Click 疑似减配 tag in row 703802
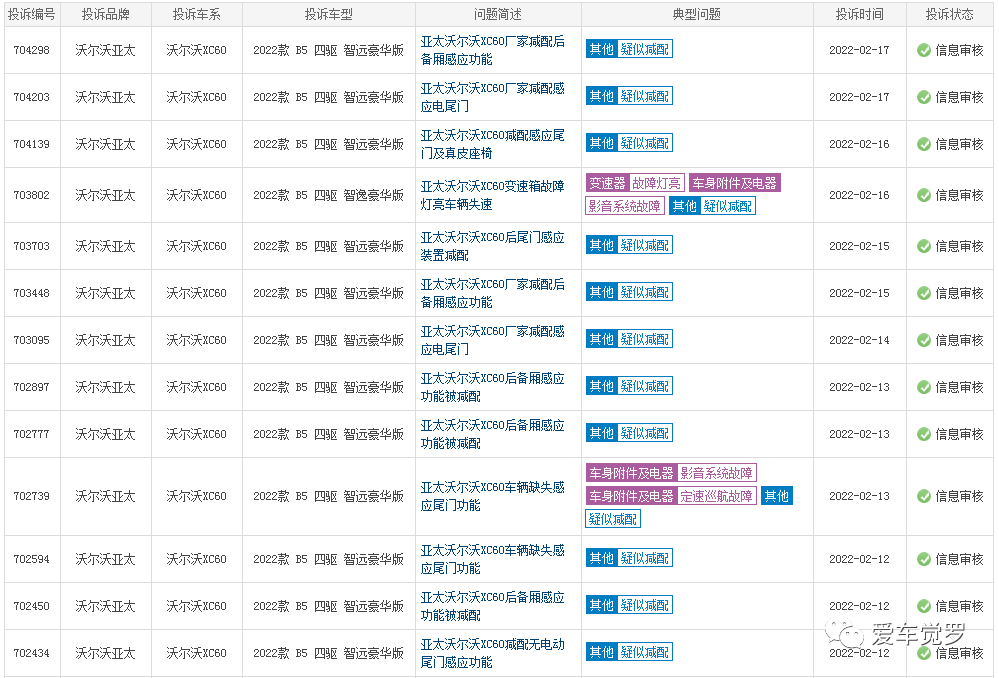The width and height of the screenshot is (999, 678). tap(728, 206)
